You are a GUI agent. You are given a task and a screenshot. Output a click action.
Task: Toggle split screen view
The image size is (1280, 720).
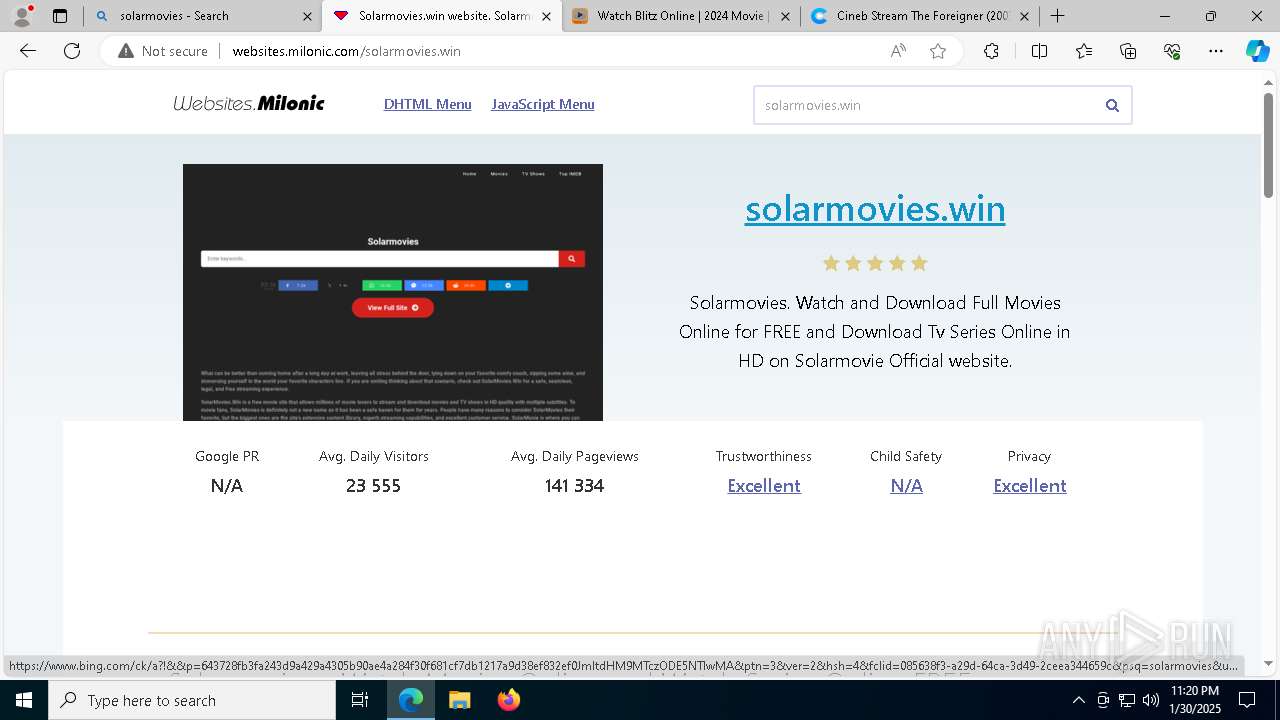(1039, 51)
